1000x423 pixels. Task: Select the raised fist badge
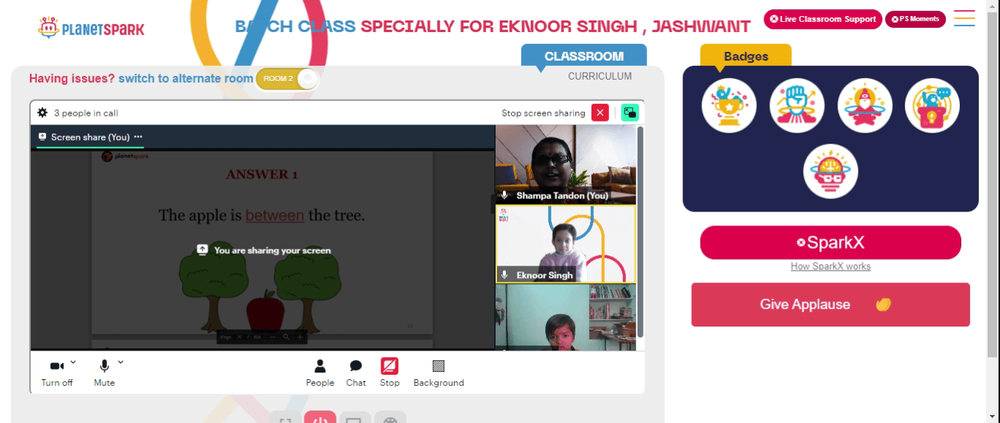pyautogui.click(x=797, y=105)
